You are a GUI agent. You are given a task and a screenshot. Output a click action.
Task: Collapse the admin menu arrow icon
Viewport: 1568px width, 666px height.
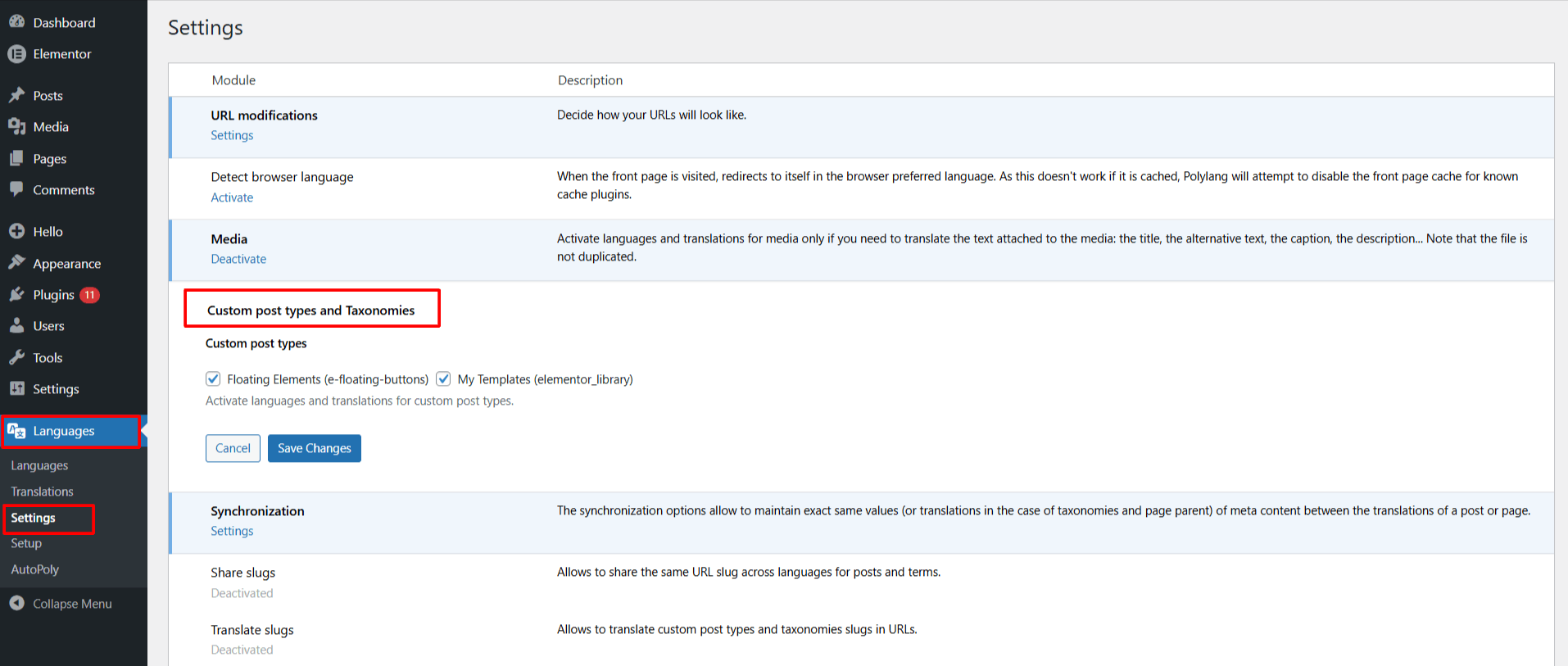click(16, 604)
